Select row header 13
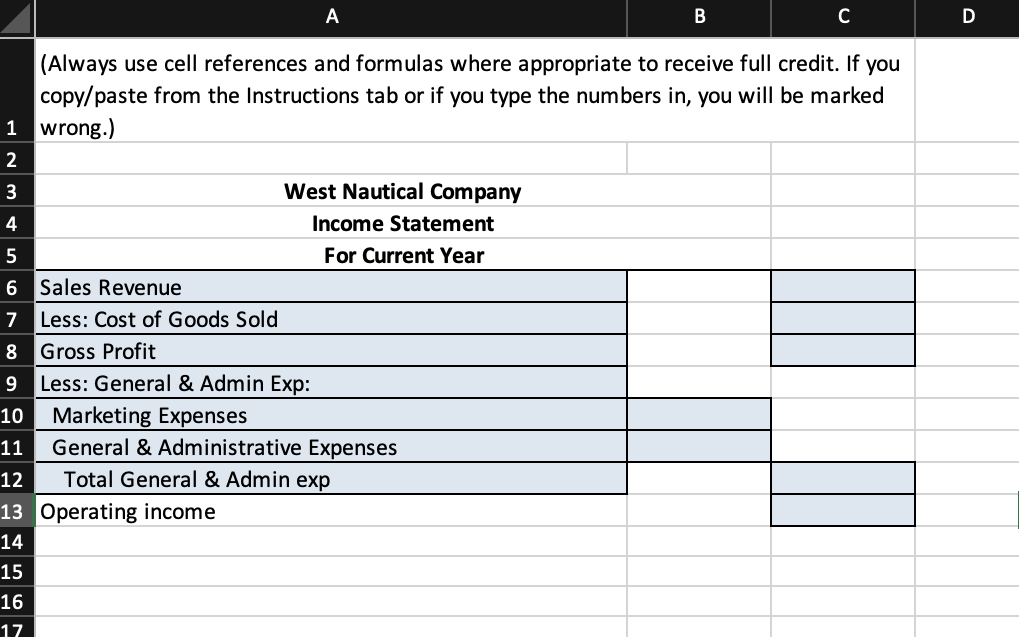1019x637 pixels. point(17,511)
